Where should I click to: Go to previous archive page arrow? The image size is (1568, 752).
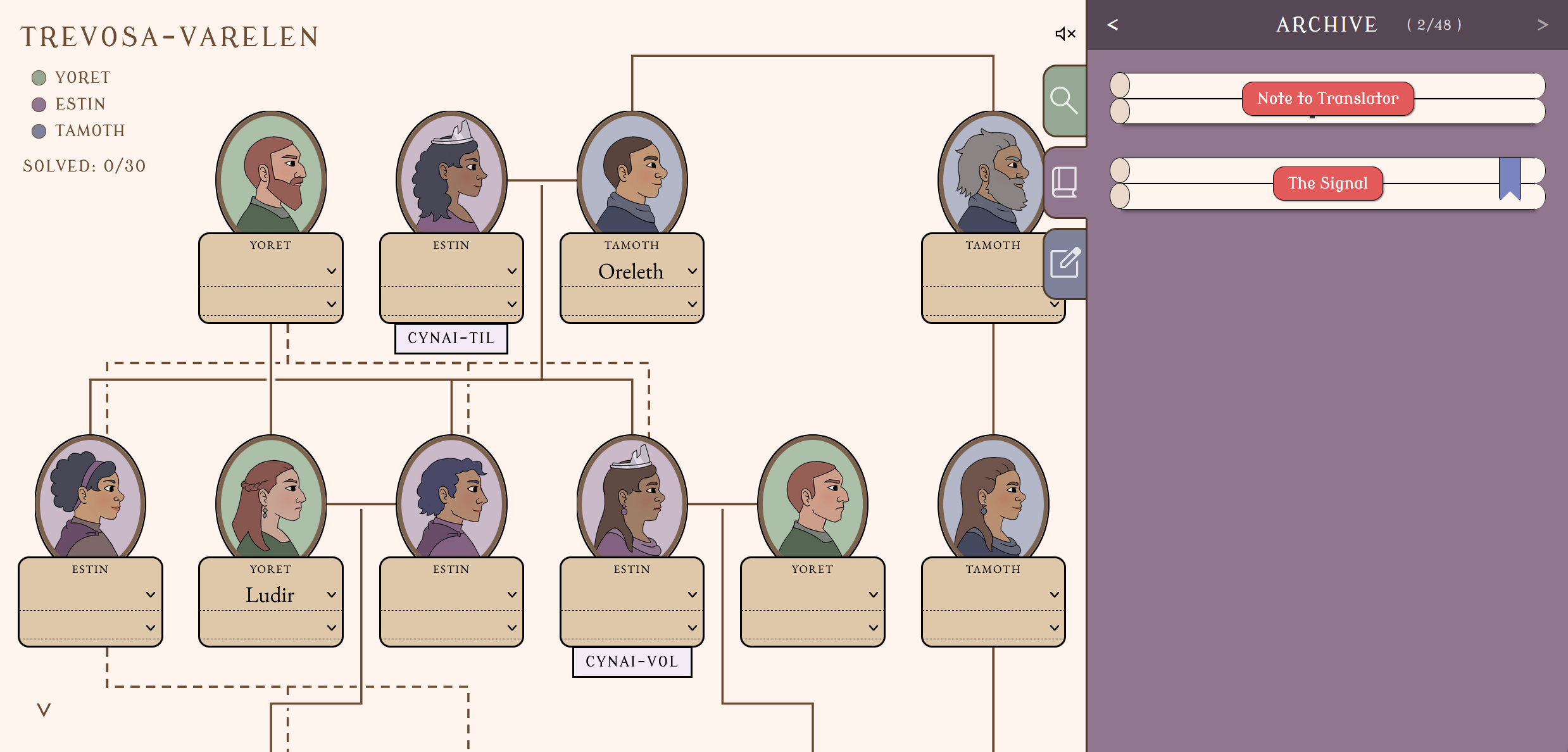pos(1112,25)
